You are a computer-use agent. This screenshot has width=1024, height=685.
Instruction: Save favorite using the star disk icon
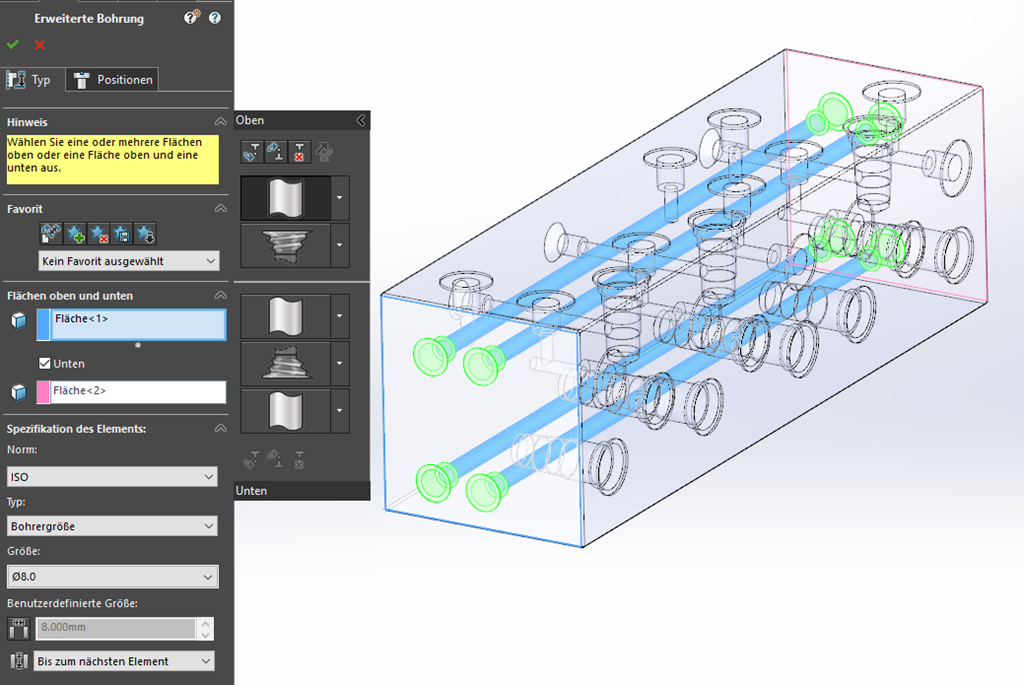click(121, 233)
